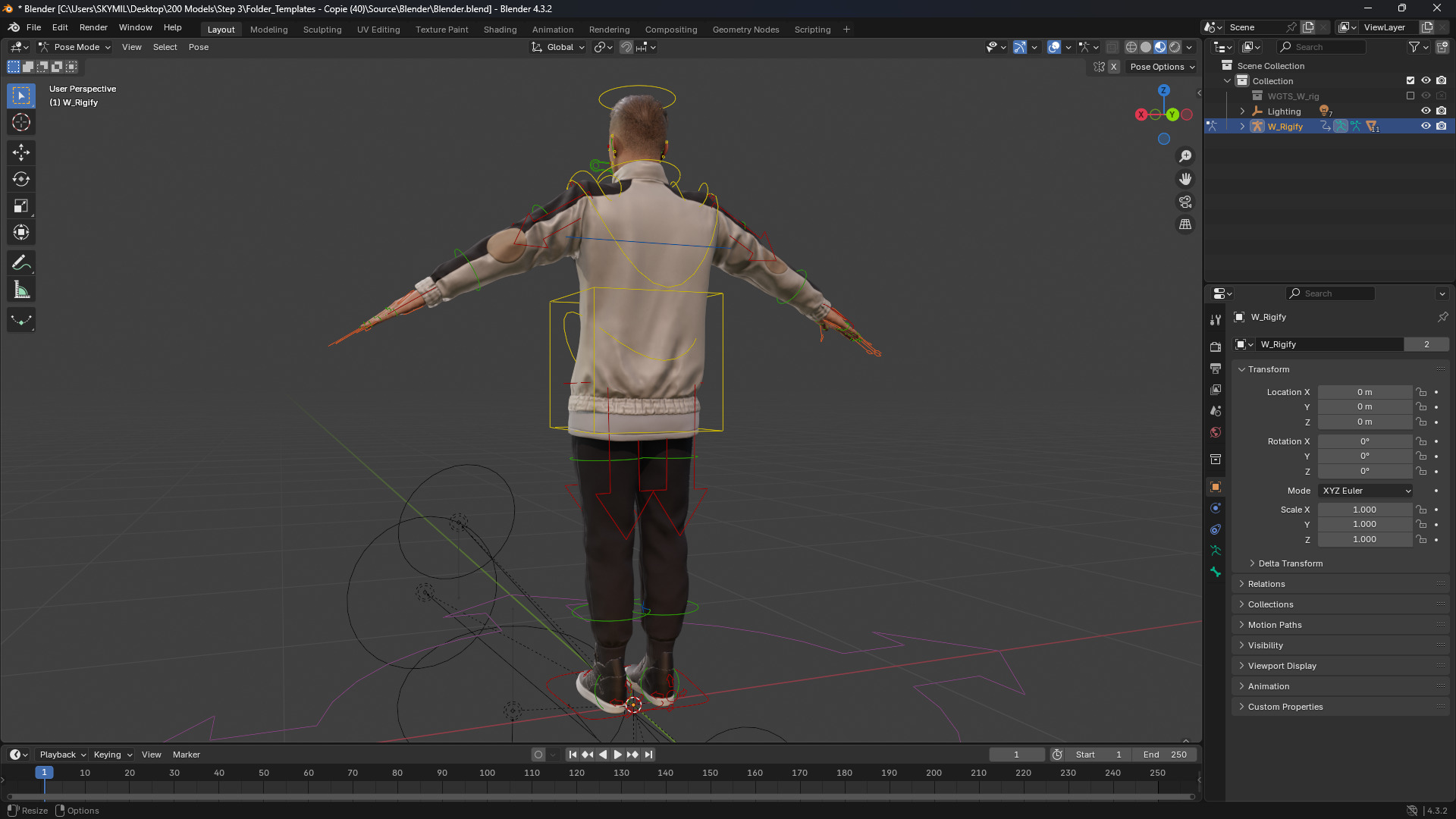Image resolution: width=1456 pixels, height=819 pixels.
Task: Switch to the Sculpting workspace tab
Action: click(322, 30)
